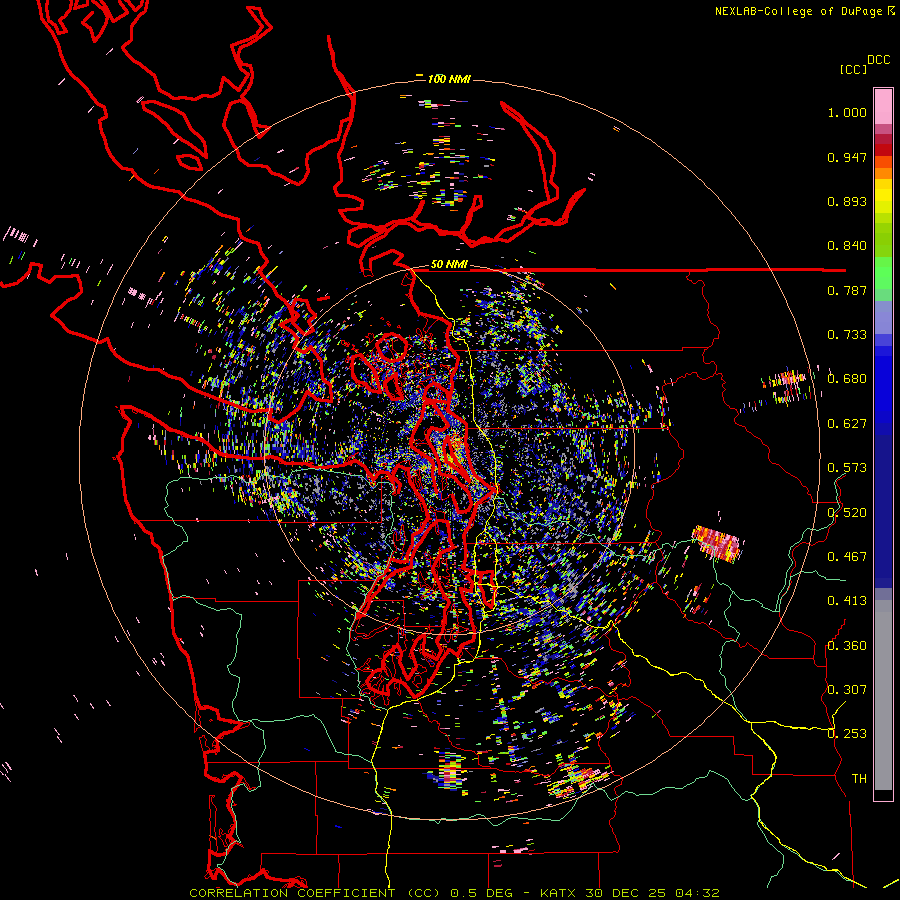The height and width of the screenshot is (900, 900).
Task: Click the TH label on the scale
Action: 859,778
